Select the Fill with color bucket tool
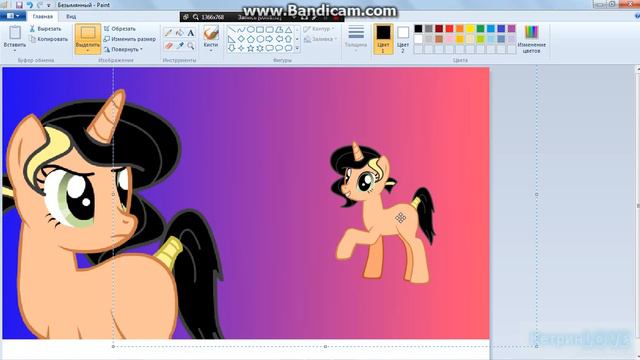The width and height of the screenshot is (640, 360). (x=180, y=33)
